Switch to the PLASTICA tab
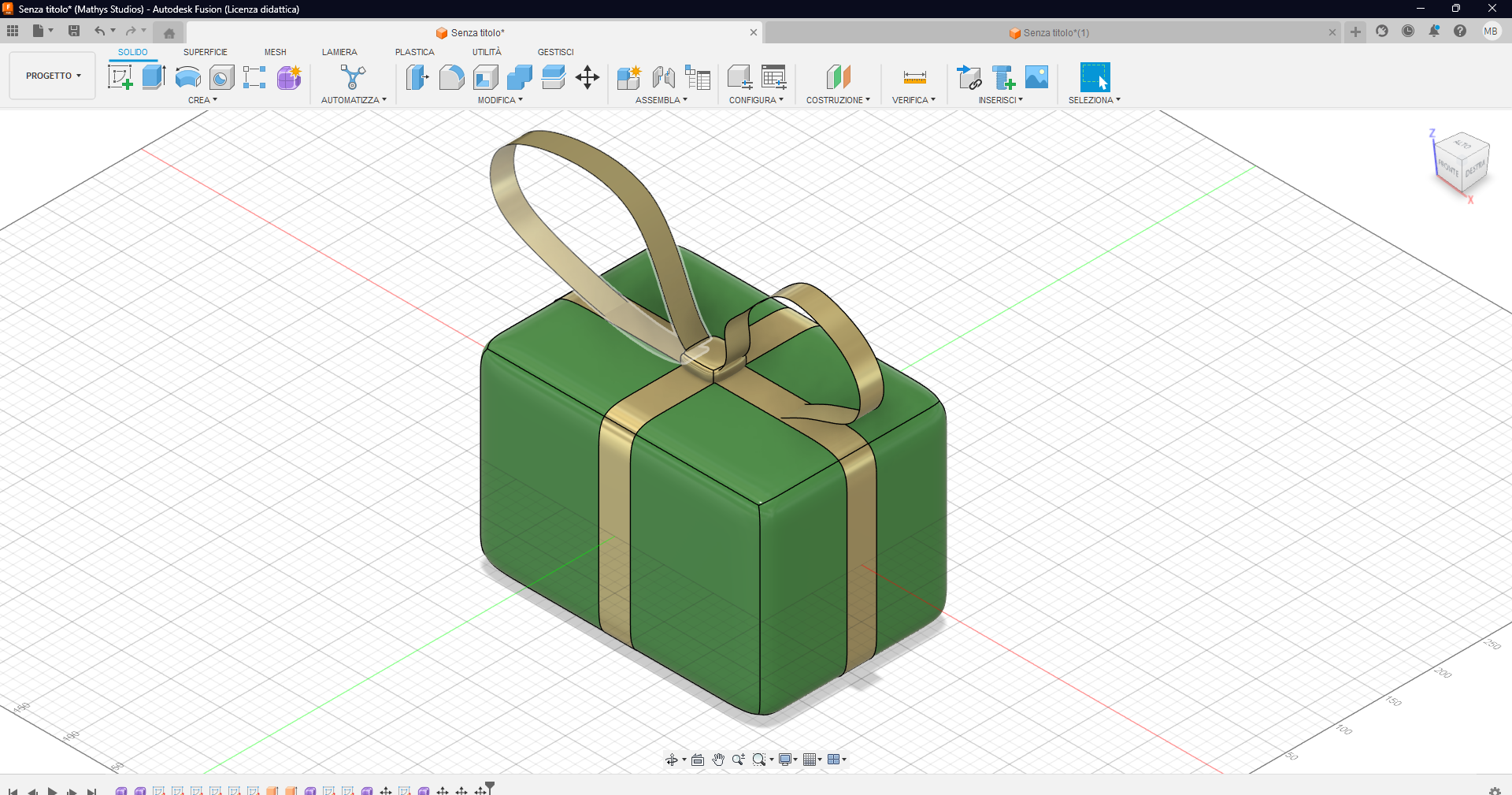 pyautogui.click(x=414, y=52)
